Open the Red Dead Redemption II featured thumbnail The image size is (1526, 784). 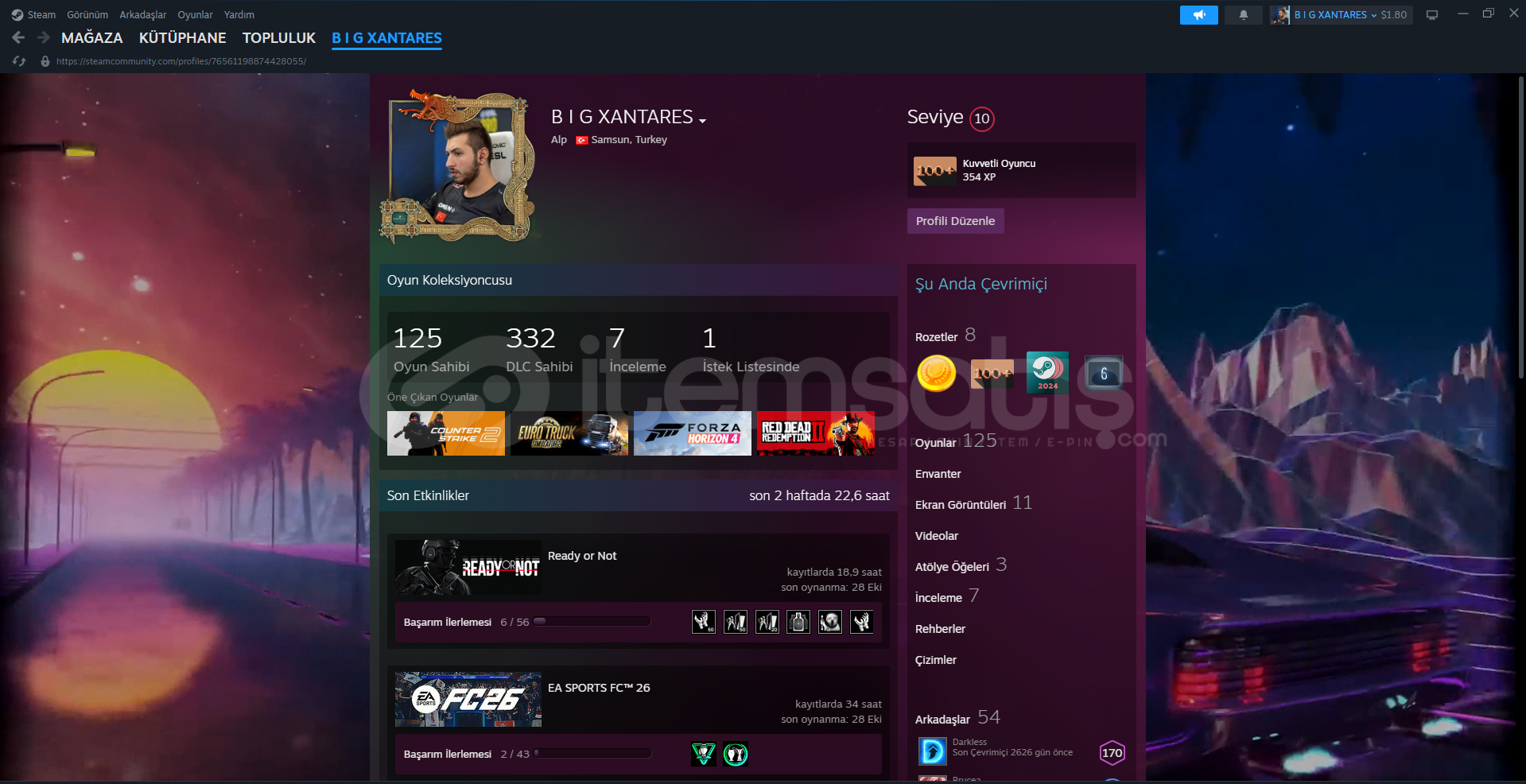[816, 433]
